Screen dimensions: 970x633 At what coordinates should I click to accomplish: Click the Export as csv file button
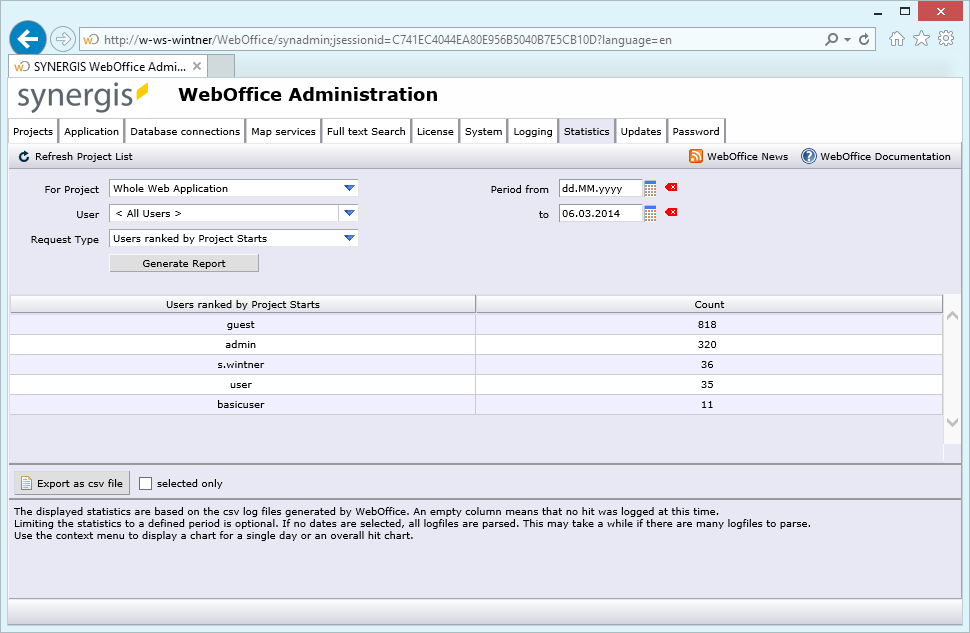pos(71,482)
